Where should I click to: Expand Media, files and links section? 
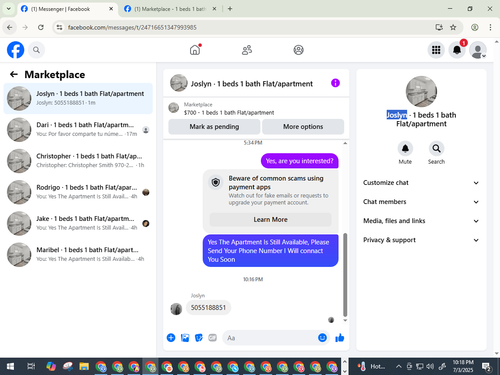pyautogui.click(x=421, y=221)
